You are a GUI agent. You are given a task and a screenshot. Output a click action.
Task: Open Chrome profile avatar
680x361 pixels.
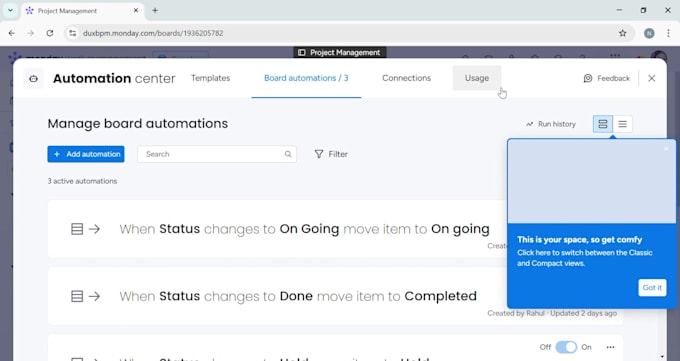649,33
